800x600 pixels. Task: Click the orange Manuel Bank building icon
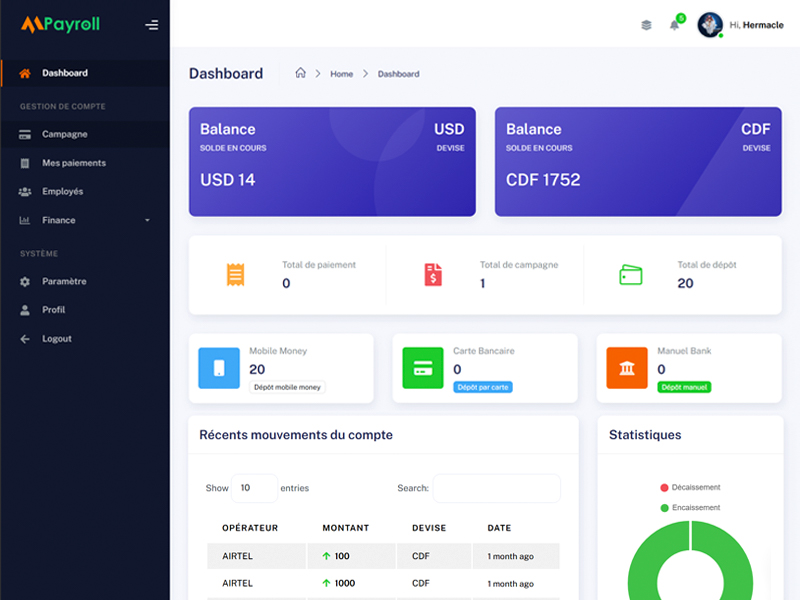(627, 368)
